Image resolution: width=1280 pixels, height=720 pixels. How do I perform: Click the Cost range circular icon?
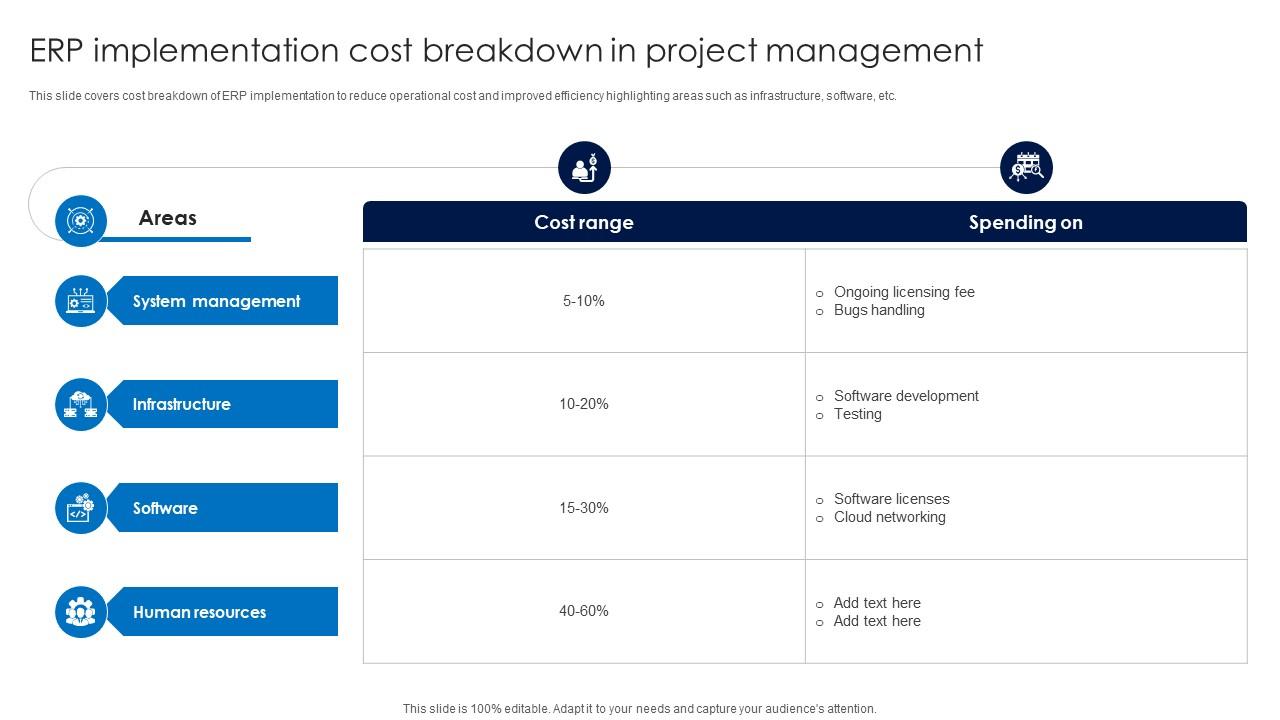[584, 168]
